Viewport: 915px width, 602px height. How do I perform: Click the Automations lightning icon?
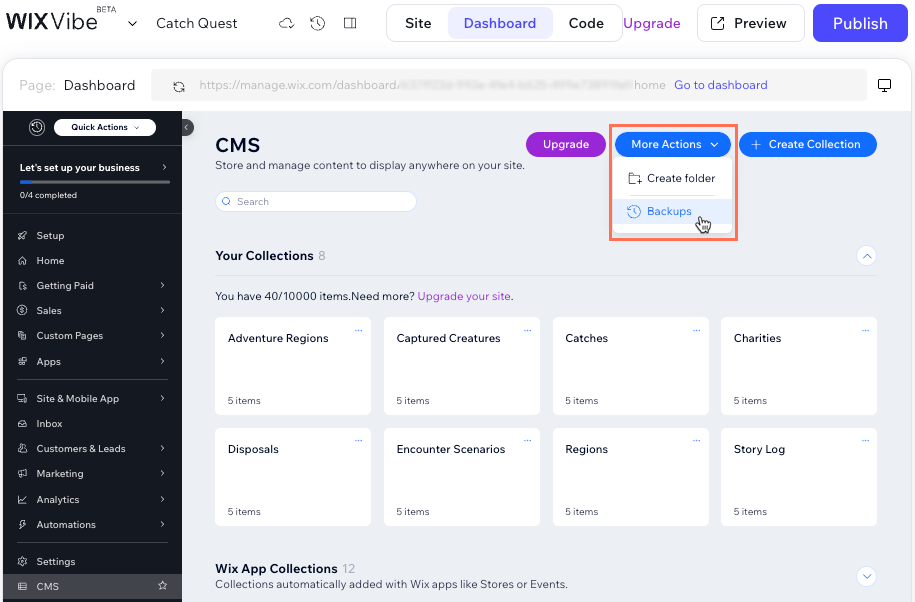(22, 524)
